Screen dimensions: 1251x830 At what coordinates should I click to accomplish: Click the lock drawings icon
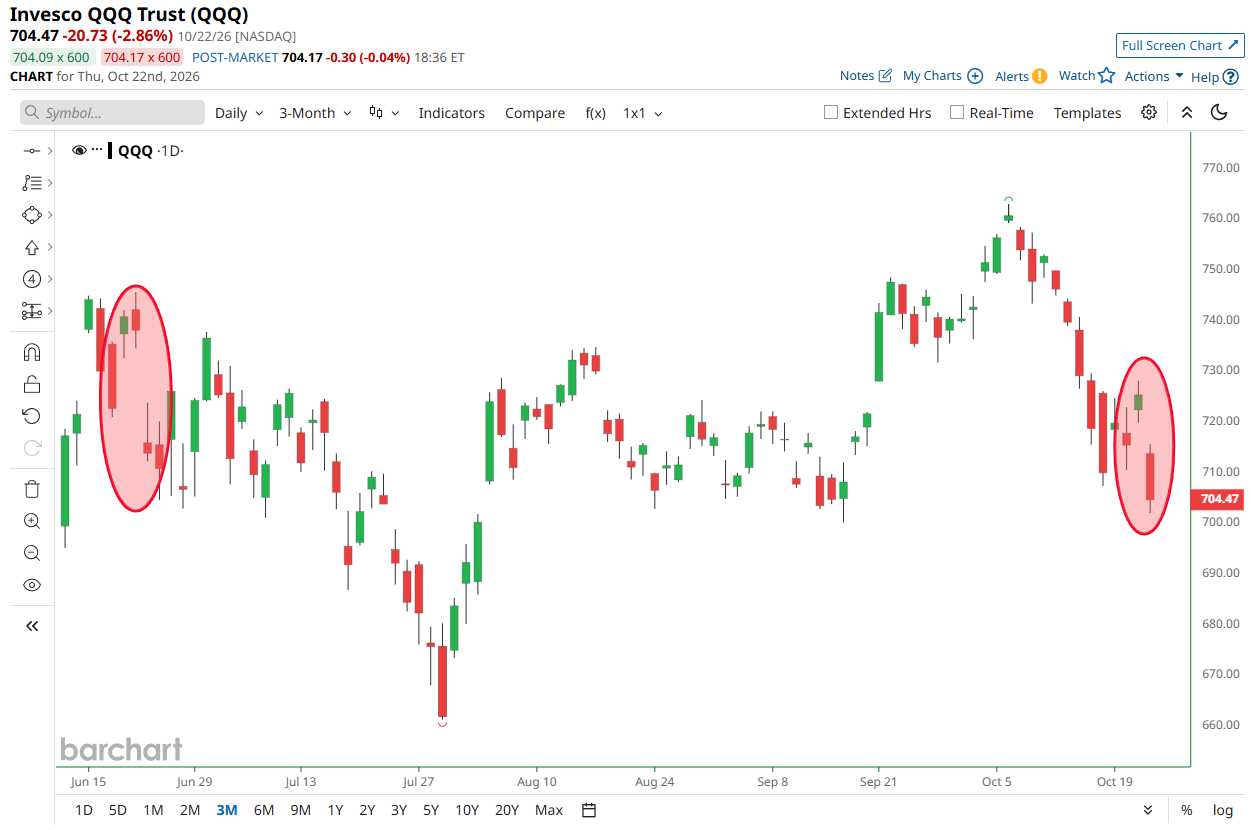point(31,384)
